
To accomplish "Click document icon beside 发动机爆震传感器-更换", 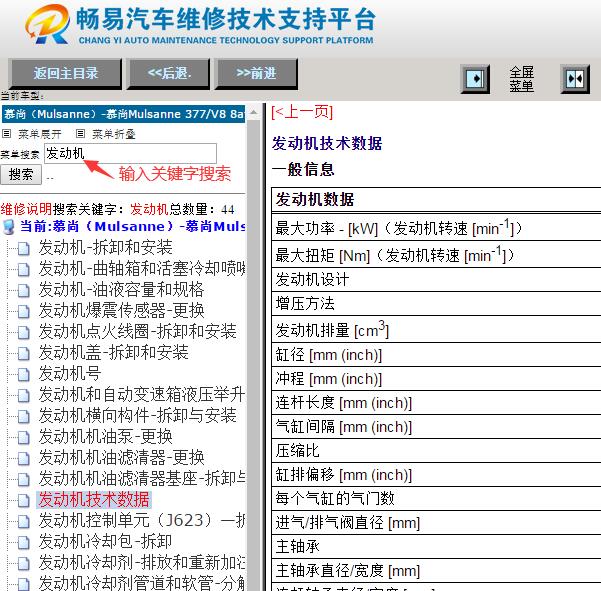I will [x=24, y=312].
